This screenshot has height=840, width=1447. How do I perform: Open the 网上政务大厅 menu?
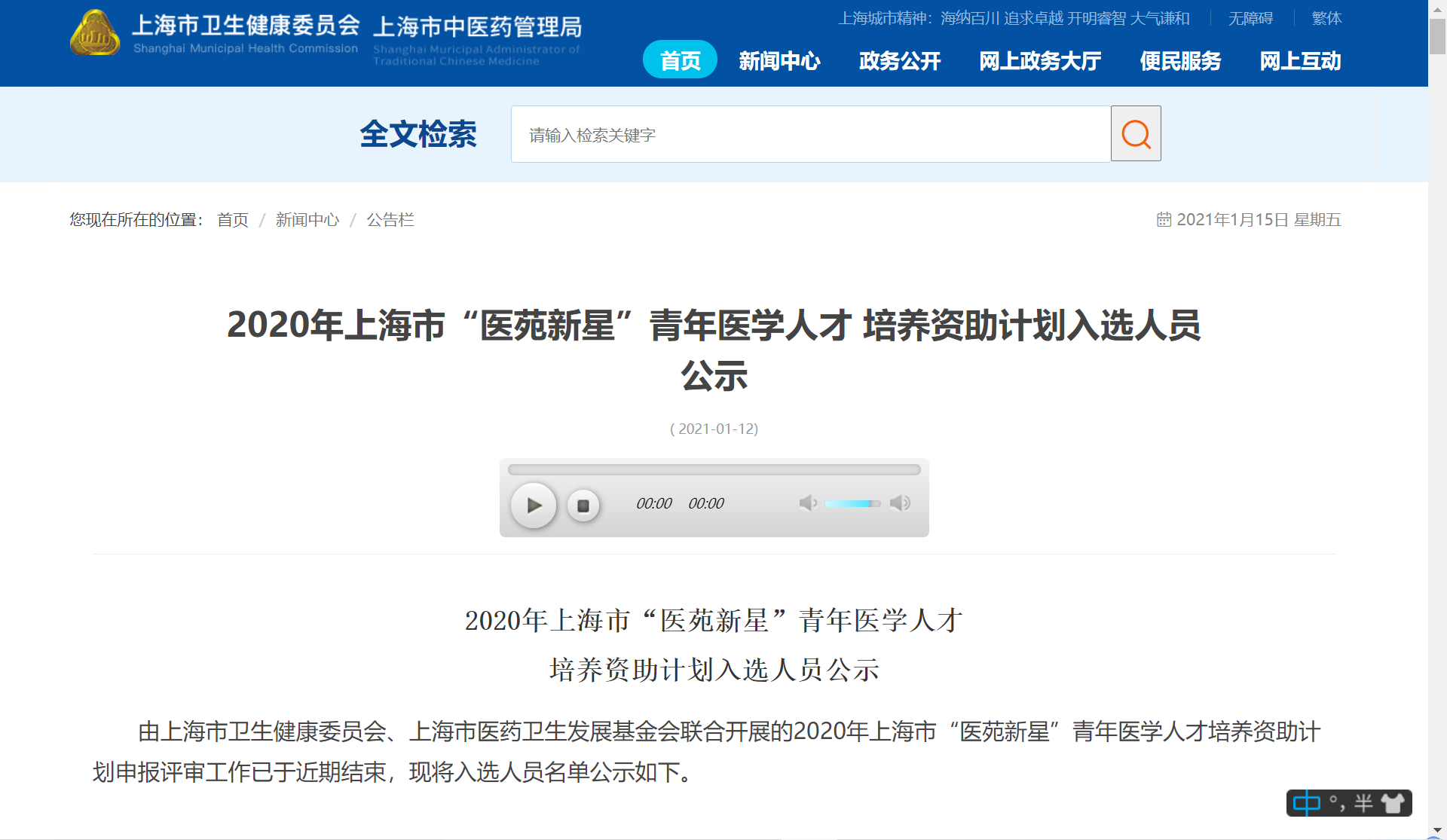pyautogui.click(x=1040, y=60)
